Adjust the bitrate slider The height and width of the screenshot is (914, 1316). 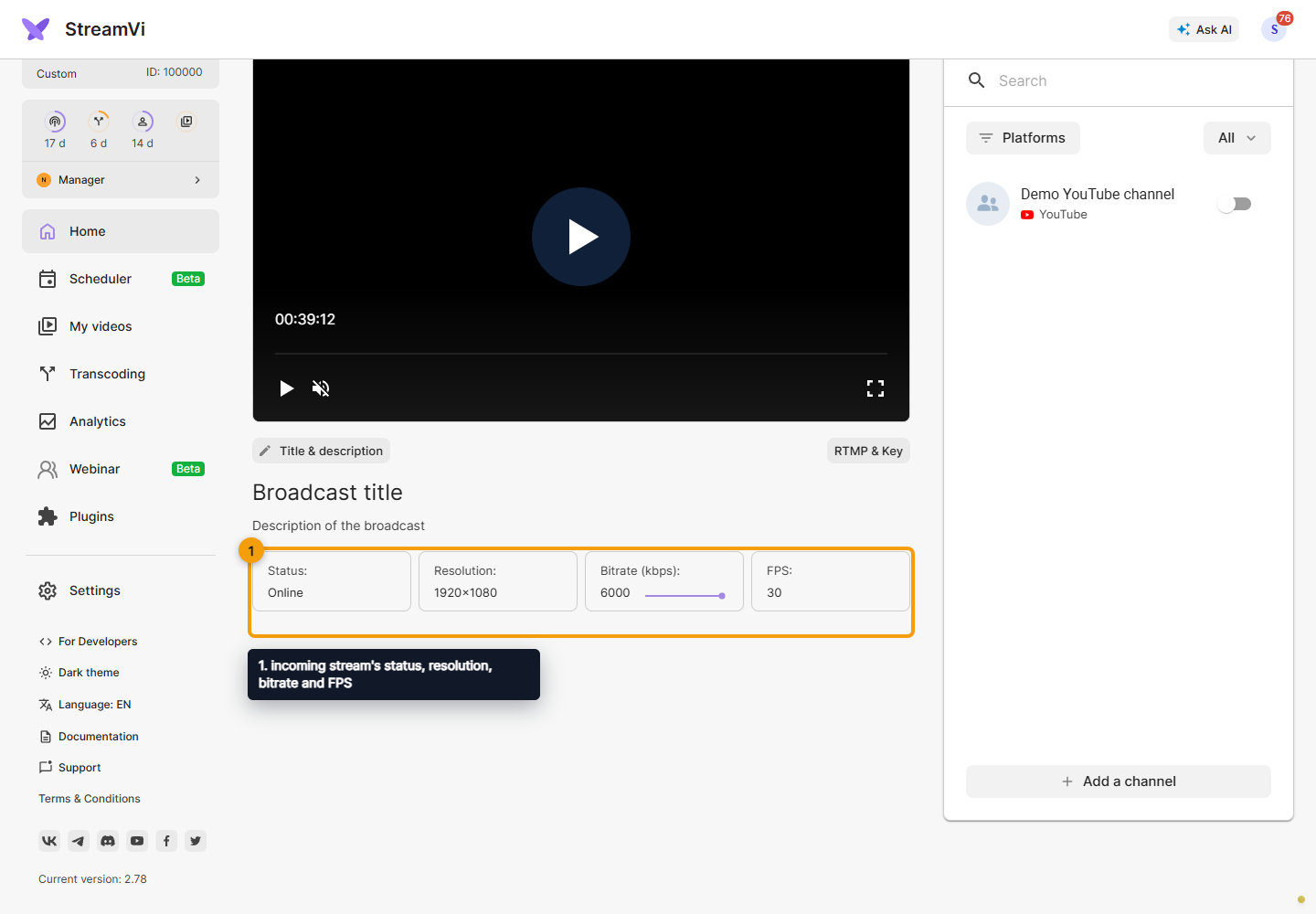[x=685, y=596]
